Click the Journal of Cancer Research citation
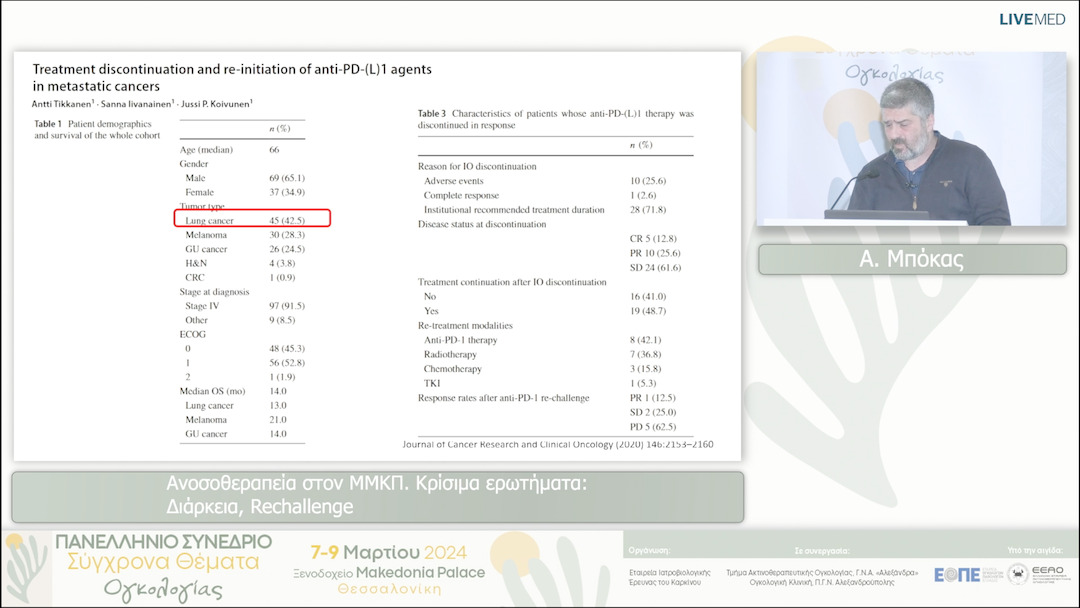Viewport: 1080px width, 608px height. [x=557, y=444]
